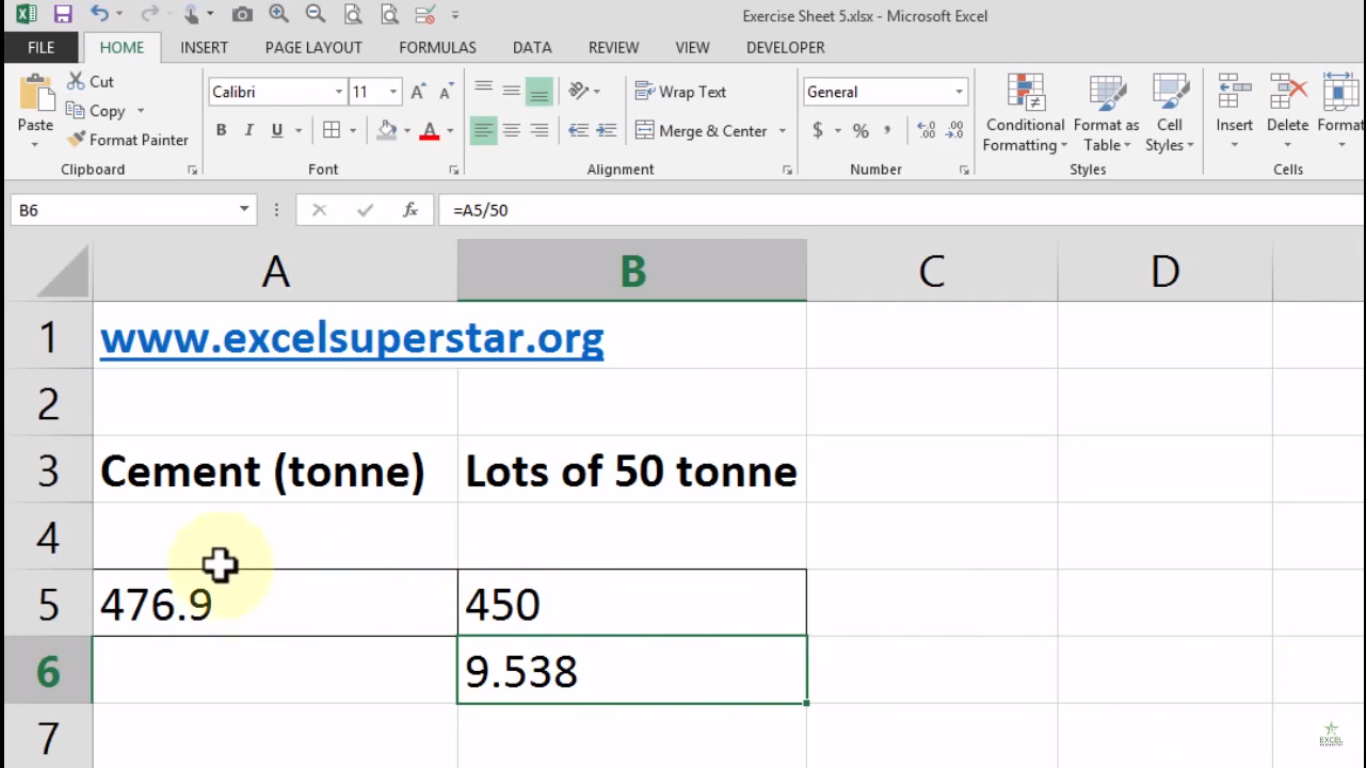Toggle Middle Align
1366x768 pixels.
click(511, 91)
